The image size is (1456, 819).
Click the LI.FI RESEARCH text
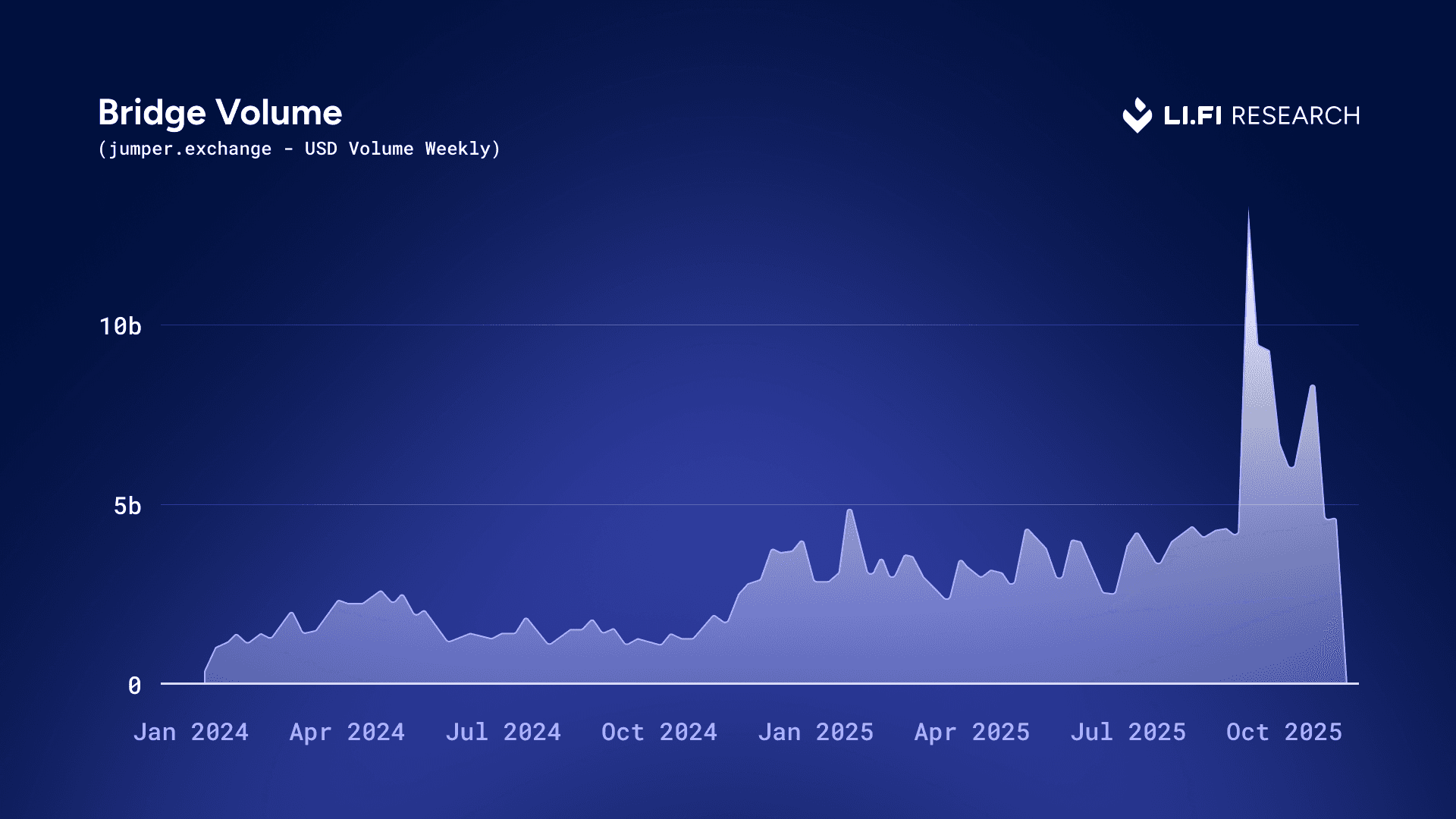[x=1261, y=115]
